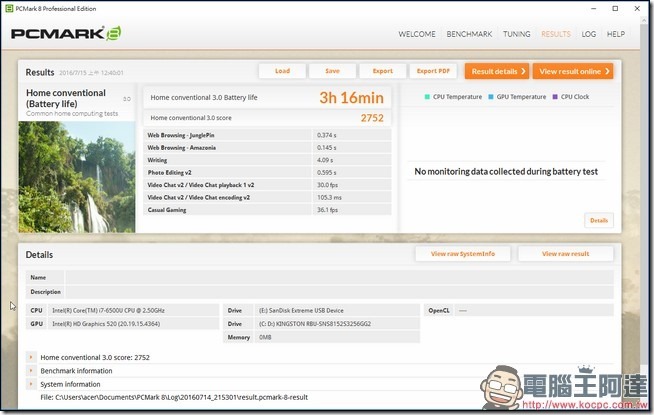The height and width of the screenshot is (415, 654).
Task: Click the Description input field
Action: [340, 292]
